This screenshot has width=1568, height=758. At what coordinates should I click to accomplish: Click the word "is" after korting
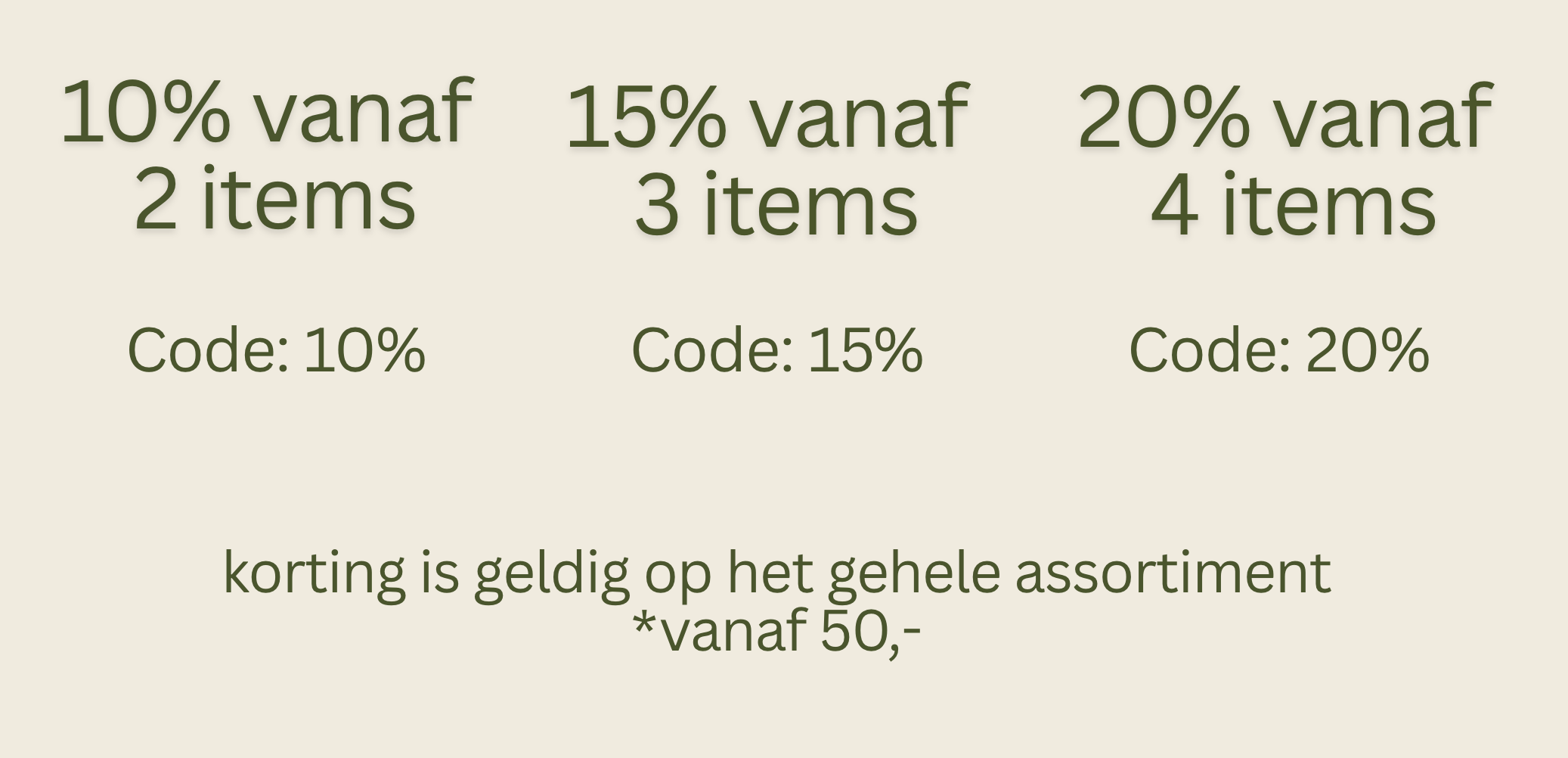439,572
